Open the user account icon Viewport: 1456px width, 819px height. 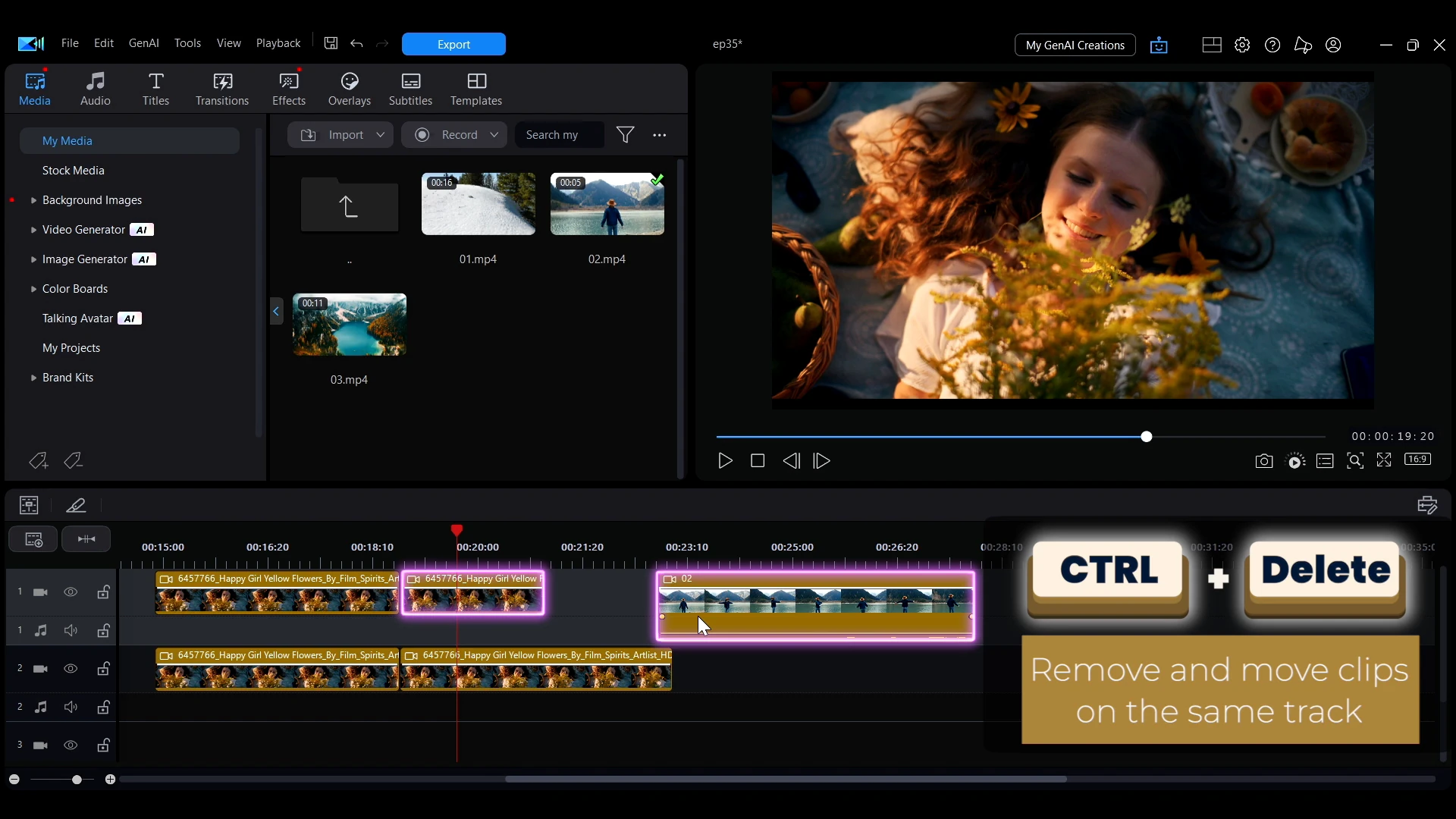coord(1333,45)
